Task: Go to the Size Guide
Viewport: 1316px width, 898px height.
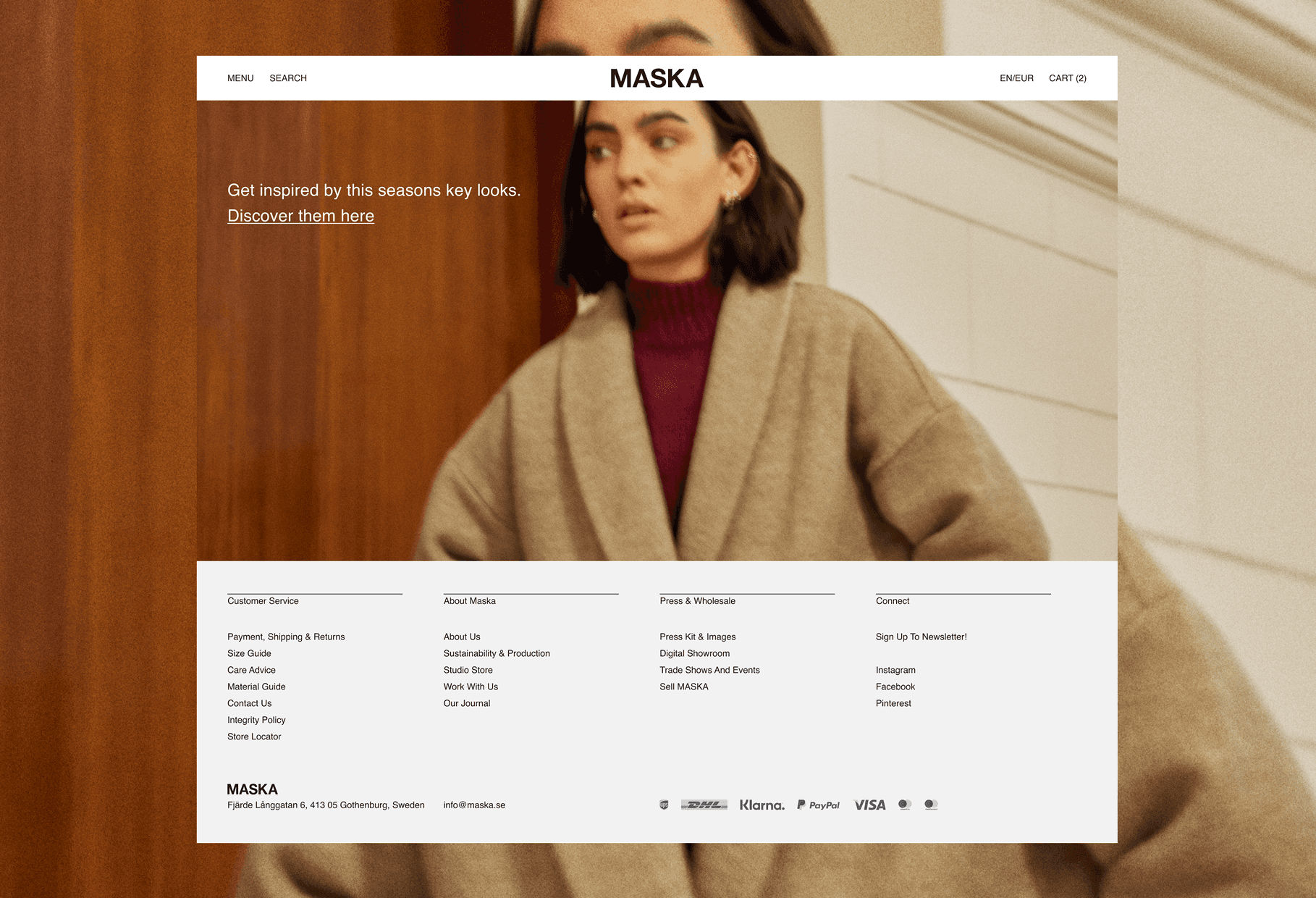Action: point(249,653)
